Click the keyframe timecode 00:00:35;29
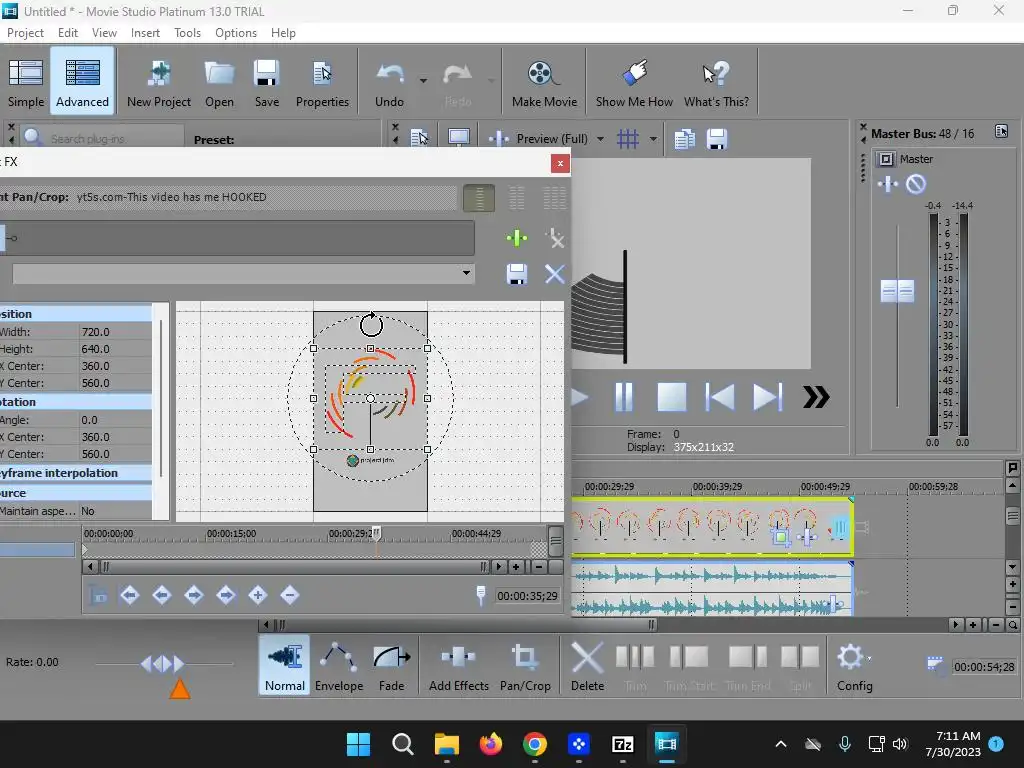The image size is (1024, 768). click(x=527, y=596)
